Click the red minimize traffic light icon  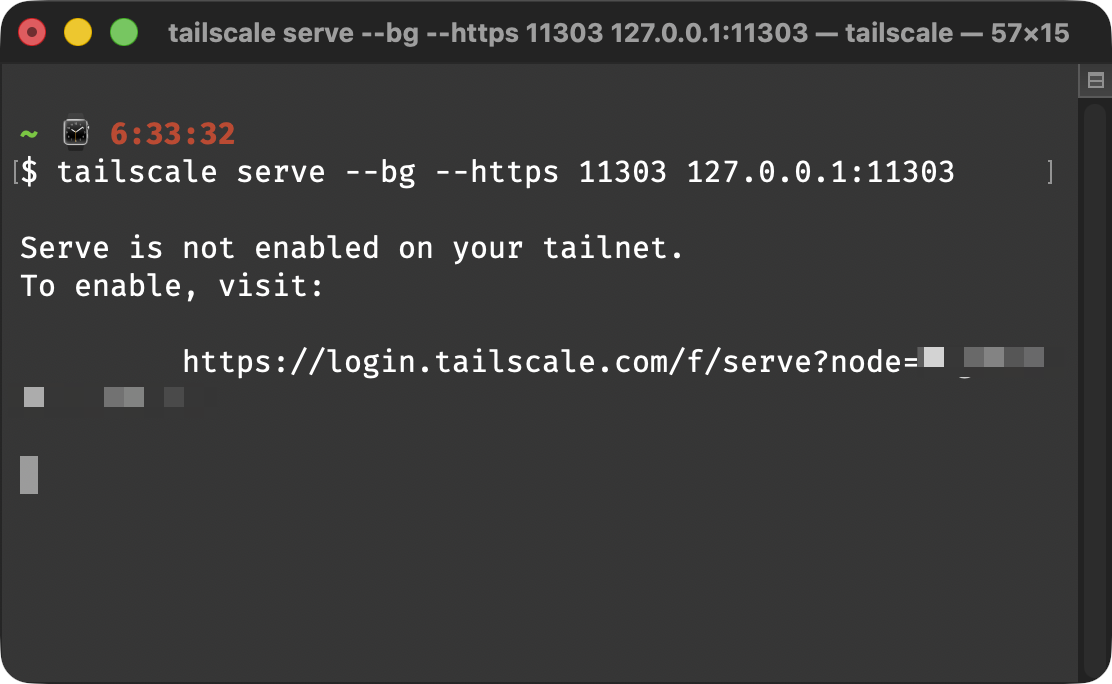pyautogui.click(x=32, y=31)
